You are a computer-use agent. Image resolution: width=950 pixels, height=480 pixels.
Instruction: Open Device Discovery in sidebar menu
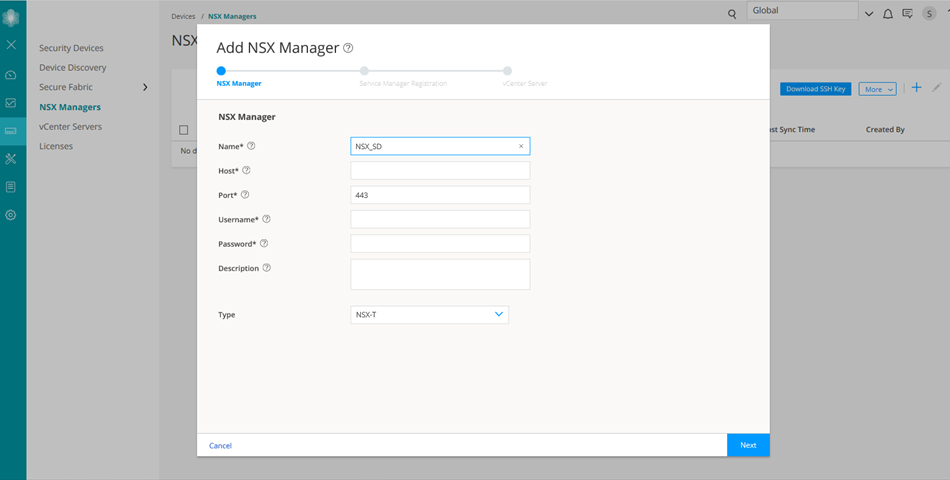coord(72,68)
